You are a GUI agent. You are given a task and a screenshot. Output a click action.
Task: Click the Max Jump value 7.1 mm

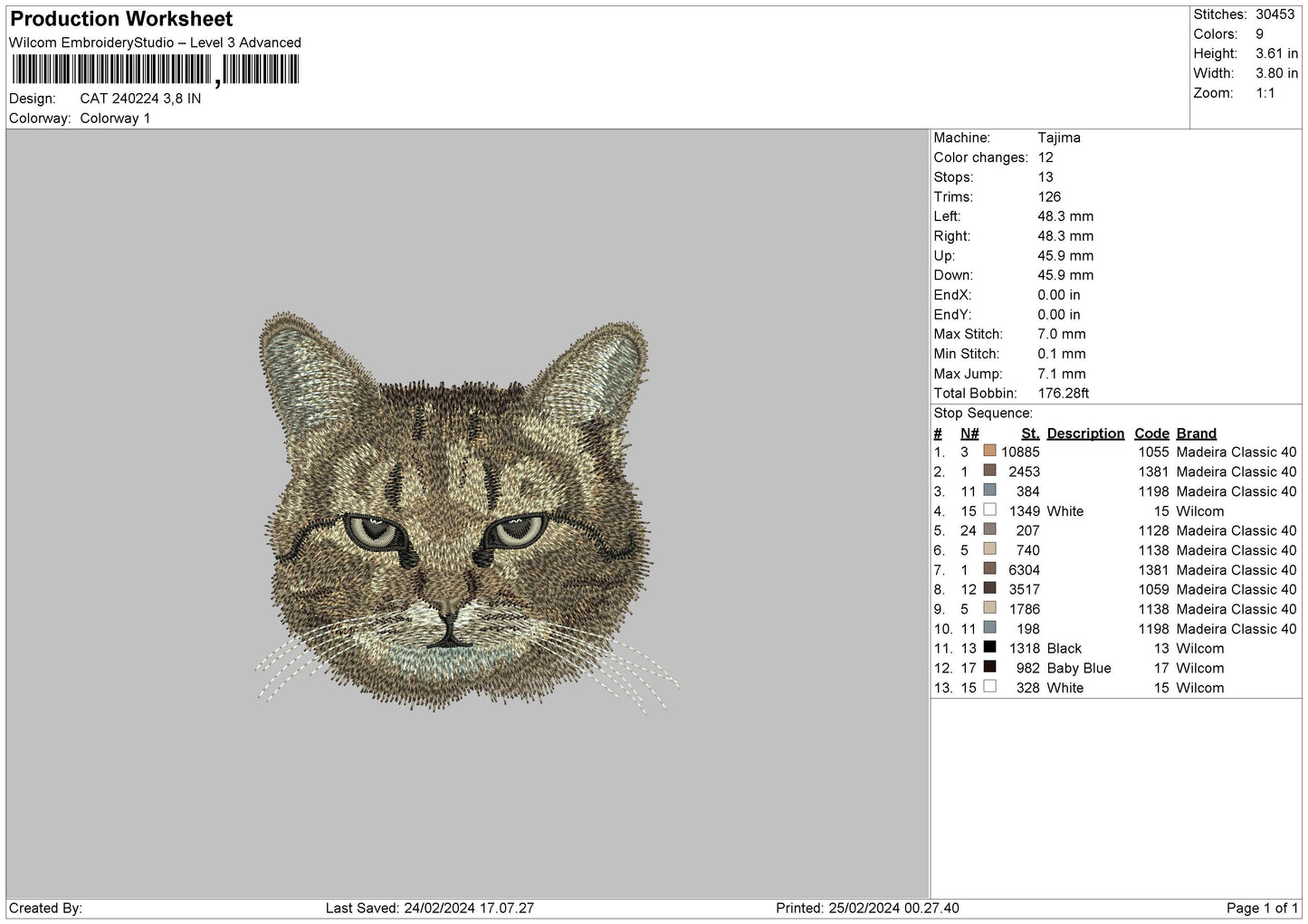[x=1062, y=374]
